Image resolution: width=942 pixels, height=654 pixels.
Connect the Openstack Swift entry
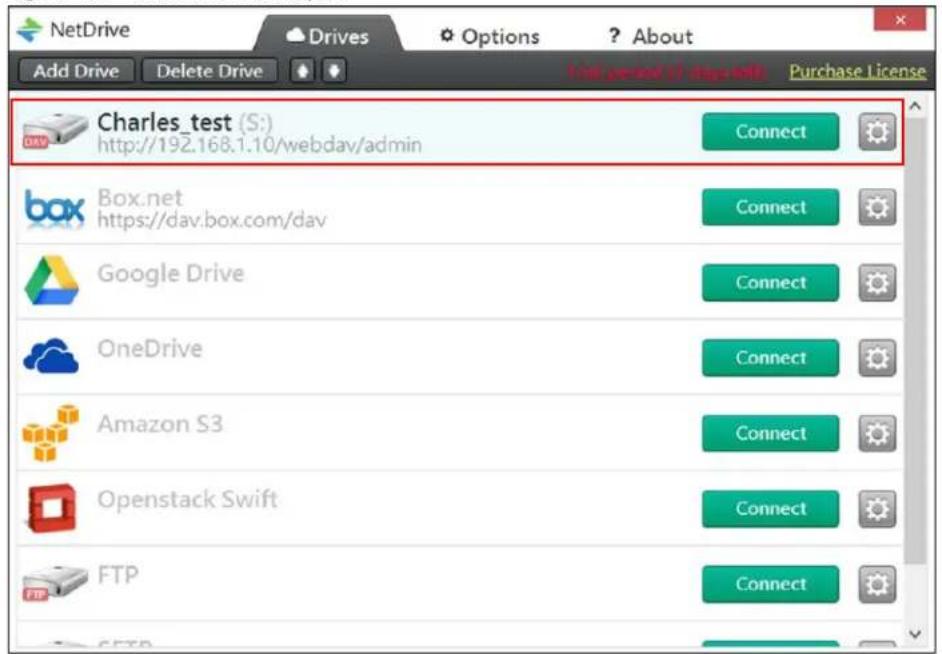[x=770, y=509]
